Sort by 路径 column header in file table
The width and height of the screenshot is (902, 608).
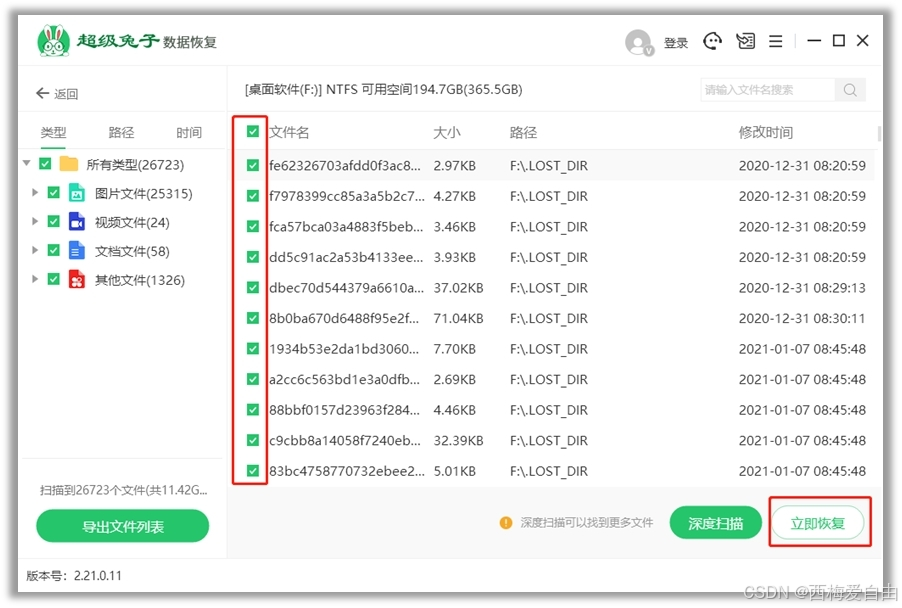pyautogui.click(x=523, y=133)
